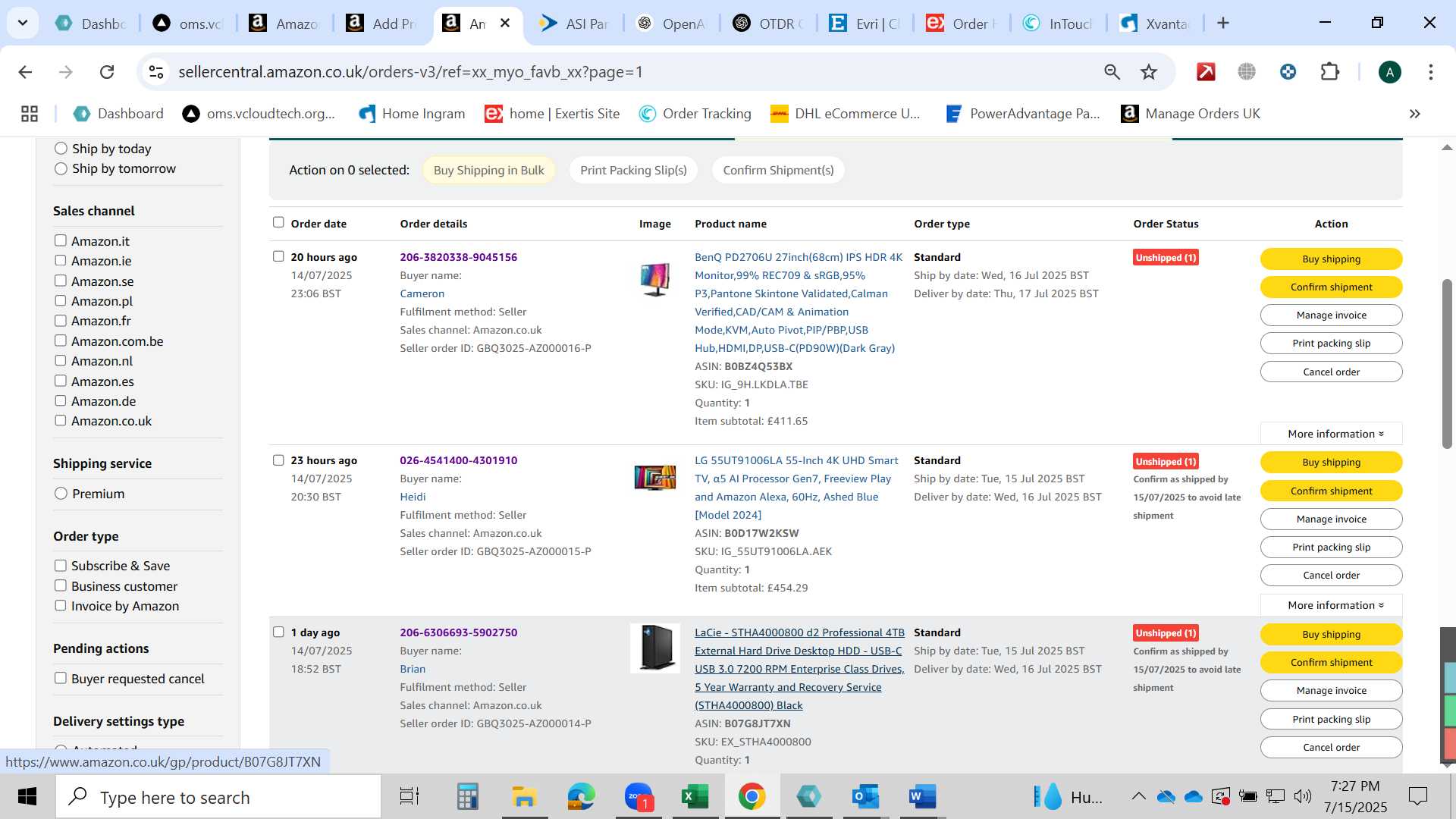Viewport: 1456px width, 819px height.
Task: Enable the Subscribe & Save checkbox
Action: click(x=61, y=566)
